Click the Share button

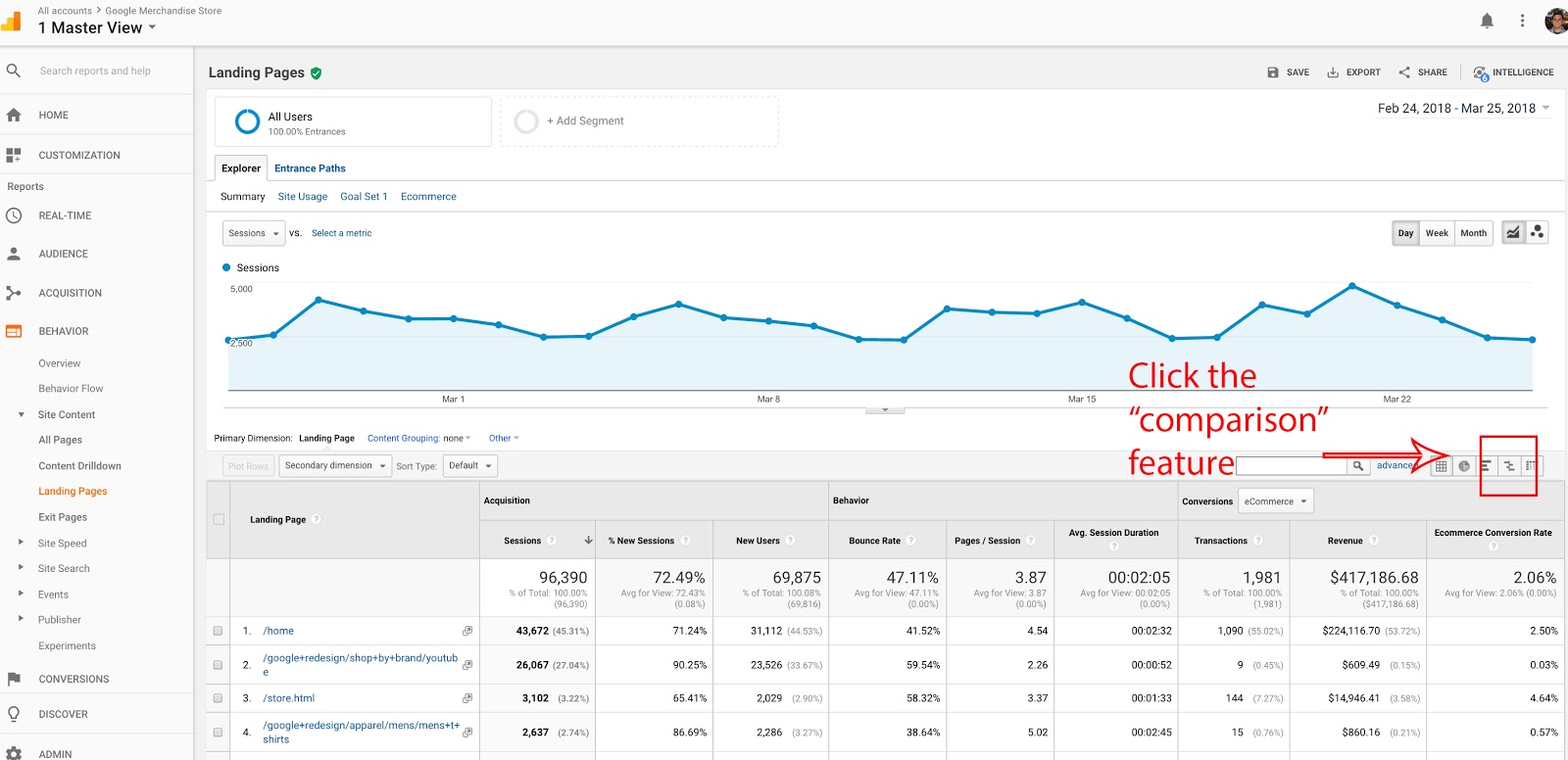coord(1423,72)
